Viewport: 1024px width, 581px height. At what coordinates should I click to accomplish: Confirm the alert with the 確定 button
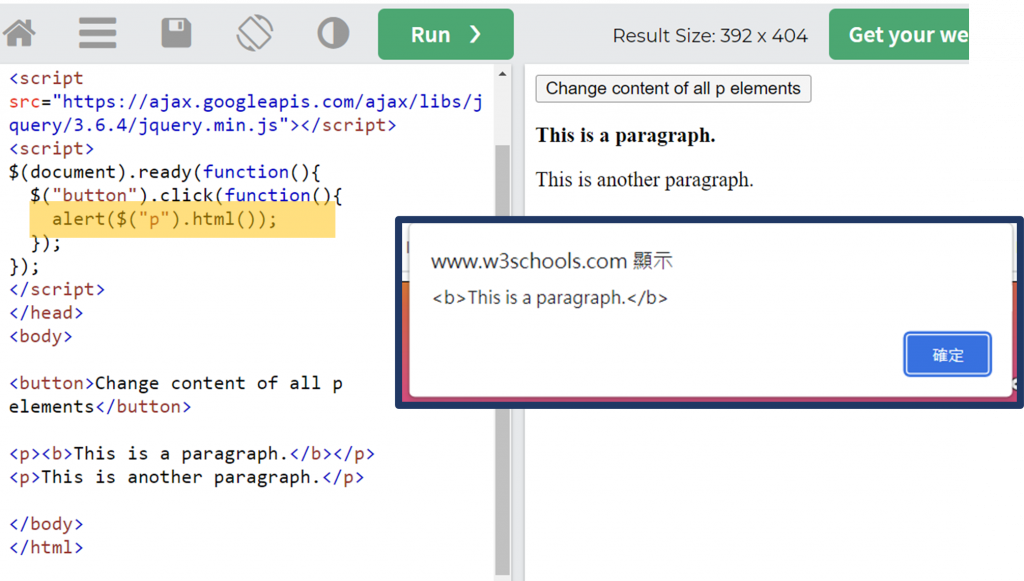tap(947, 354)
